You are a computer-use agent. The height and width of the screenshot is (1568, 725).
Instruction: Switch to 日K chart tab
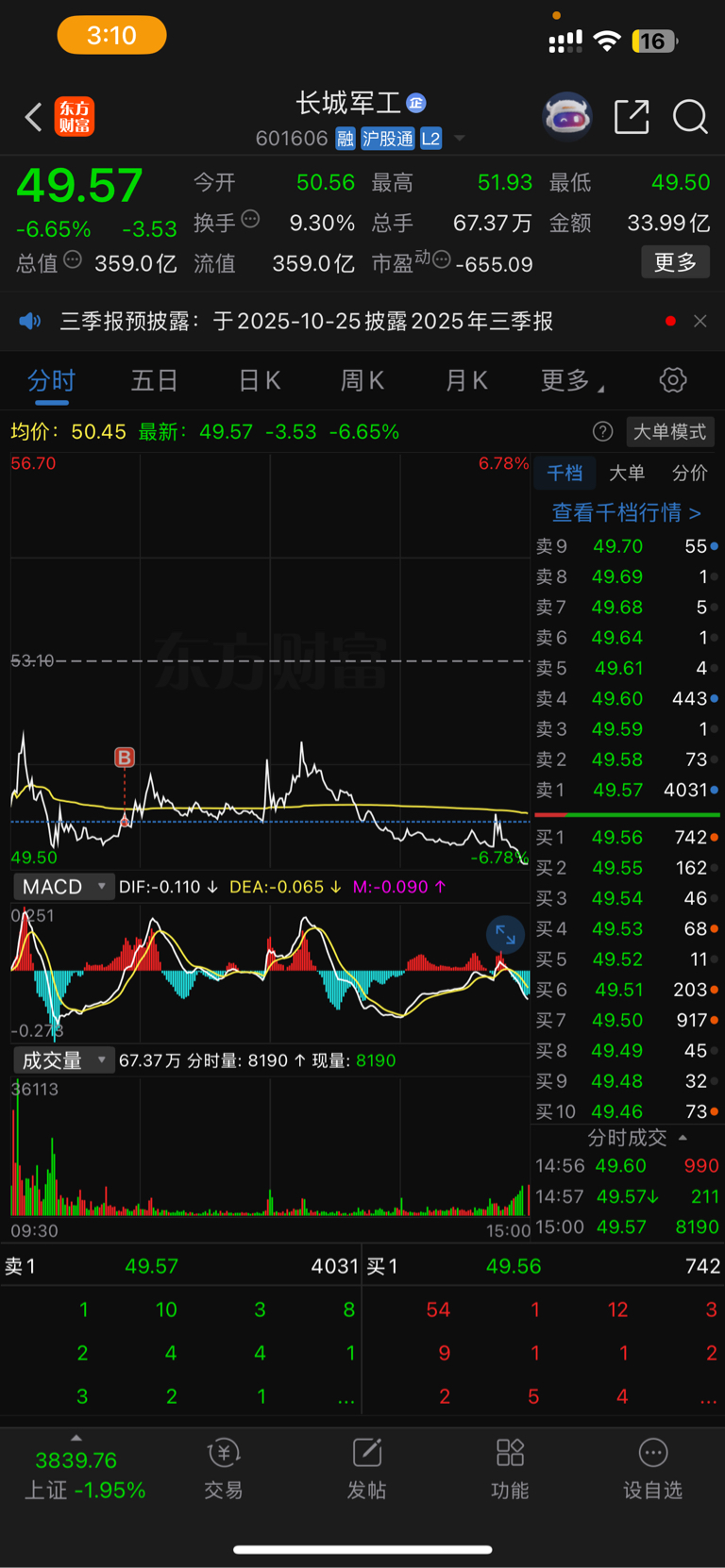[x=259, y=381]
